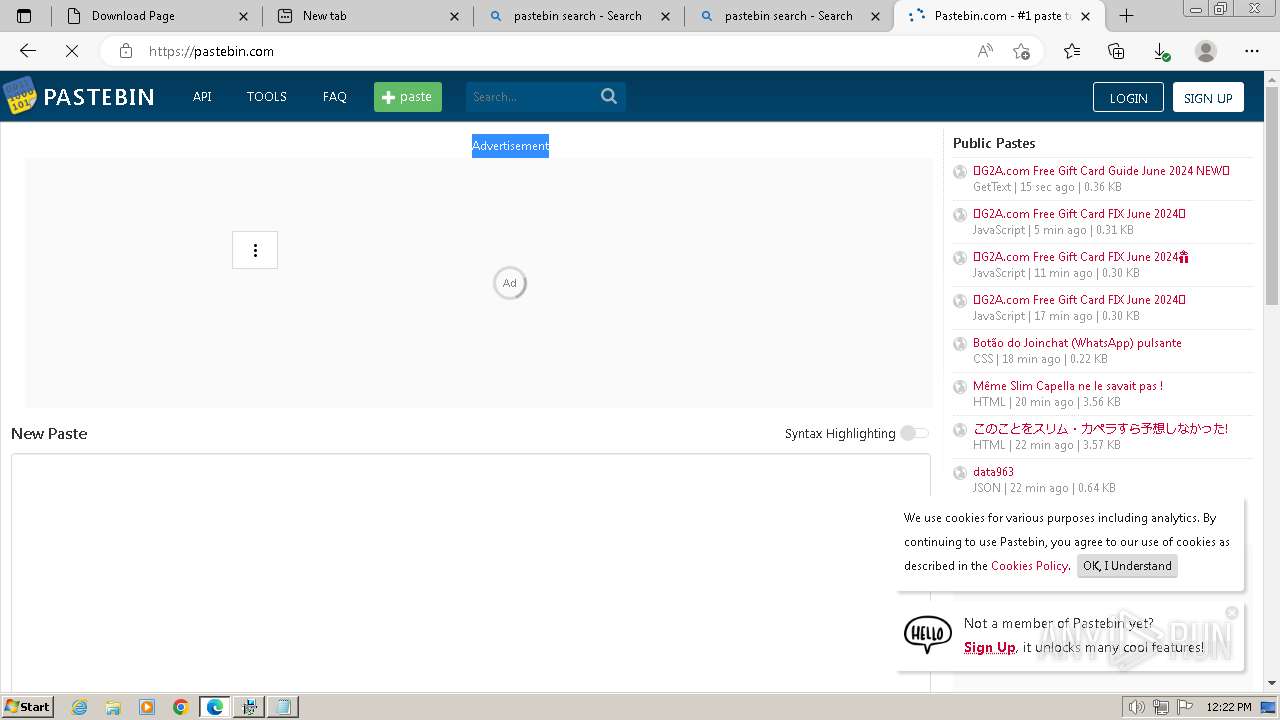Open Edge Settings and more menu
The height and width of the screenshot is (720, 1280).
click(1252, 51)
